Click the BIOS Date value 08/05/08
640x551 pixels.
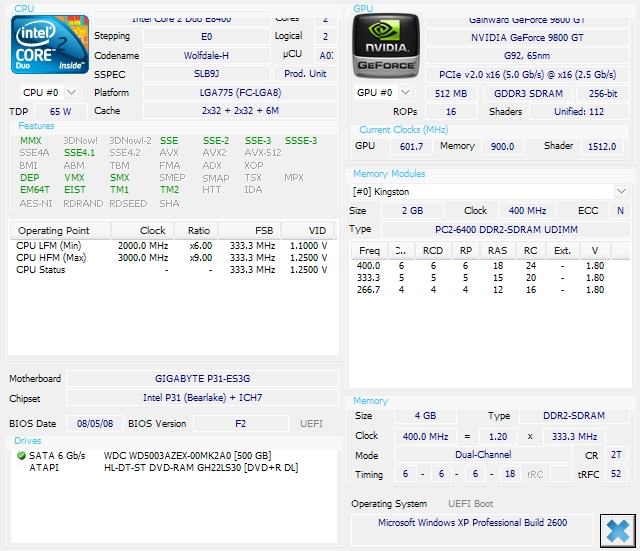point(95,424)
